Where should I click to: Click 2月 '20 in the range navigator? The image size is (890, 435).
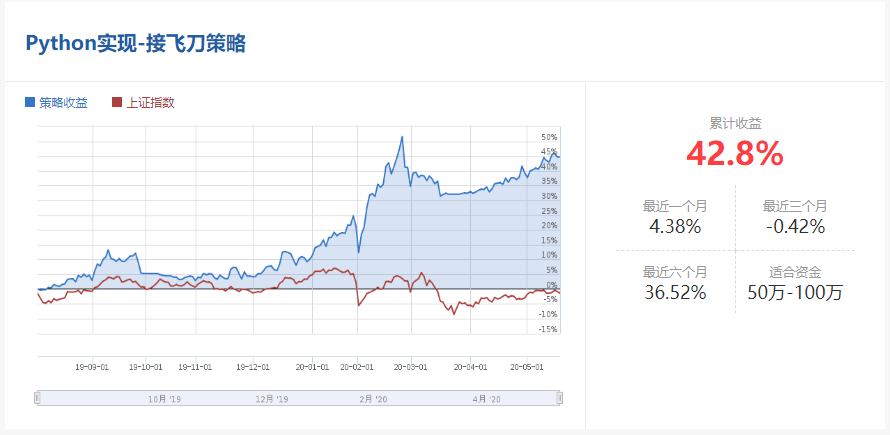373,399
